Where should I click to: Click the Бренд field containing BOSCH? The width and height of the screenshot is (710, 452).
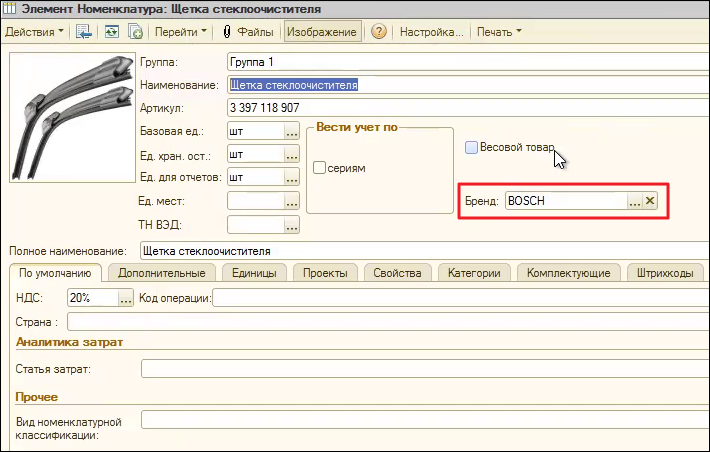(x=566, y=201)
